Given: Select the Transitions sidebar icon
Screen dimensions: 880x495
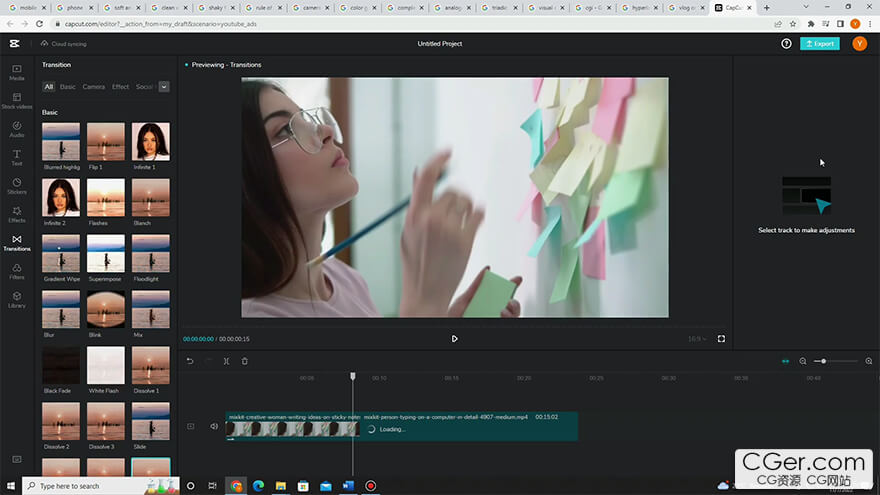Looking at the screenshot, I should 17,244.
